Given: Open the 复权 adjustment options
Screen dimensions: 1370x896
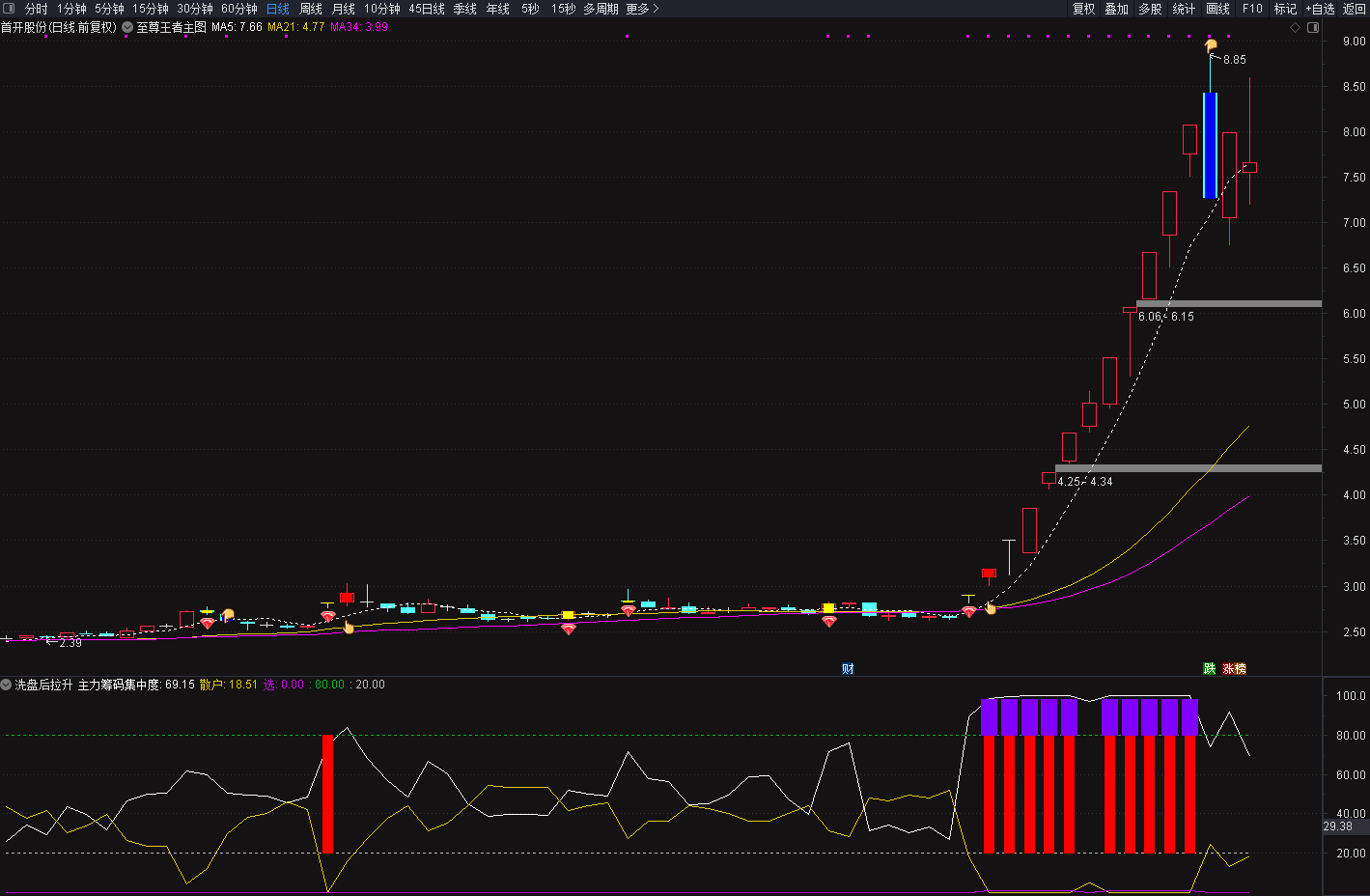Looking at the screenshot, I should (1084, 9).
